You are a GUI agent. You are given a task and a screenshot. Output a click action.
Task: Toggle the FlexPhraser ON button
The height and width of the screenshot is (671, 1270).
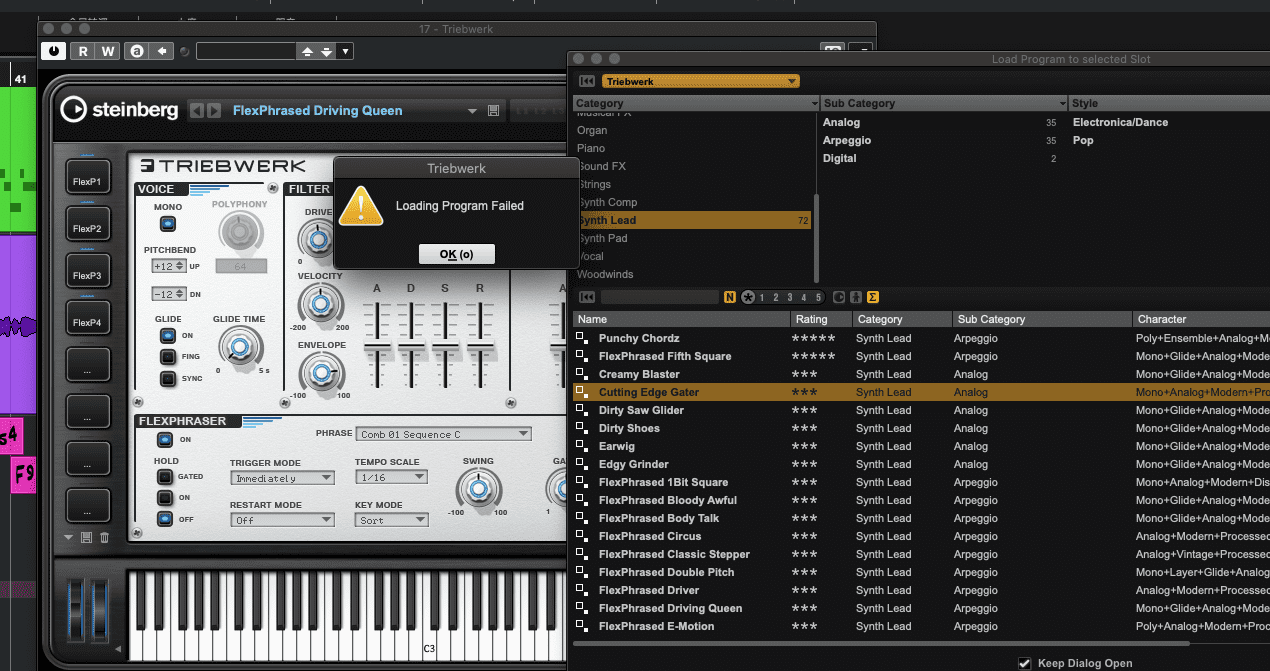pos(165,439)
